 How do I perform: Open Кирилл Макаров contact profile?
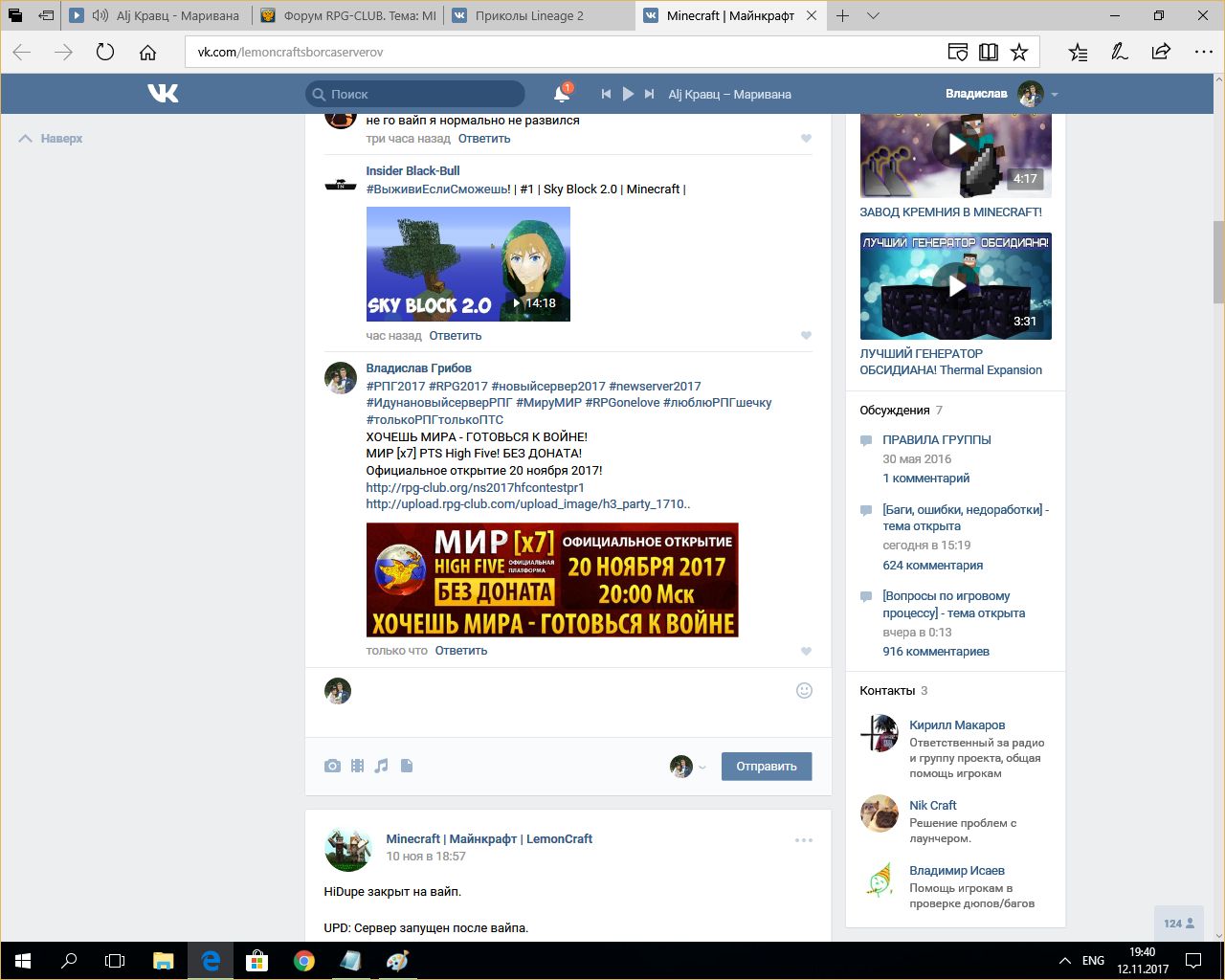click(x=957, y=725)
